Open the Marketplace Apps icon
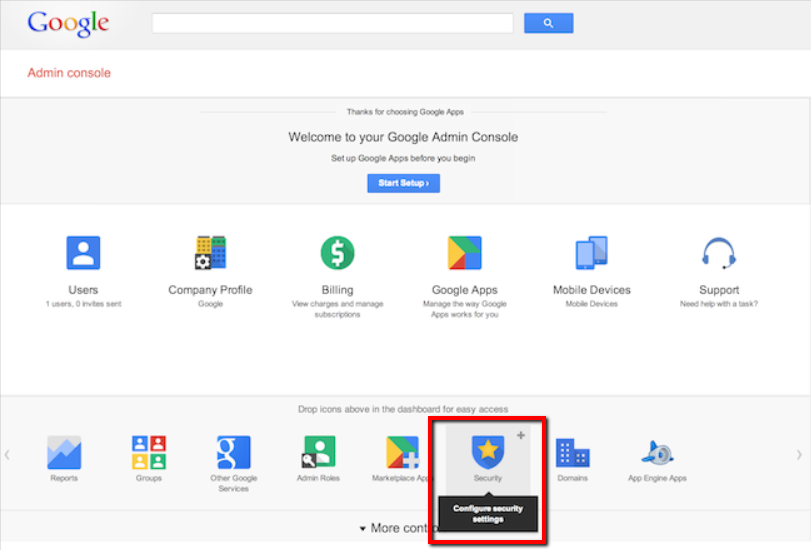811x550 pixels. tap(402, 453)
